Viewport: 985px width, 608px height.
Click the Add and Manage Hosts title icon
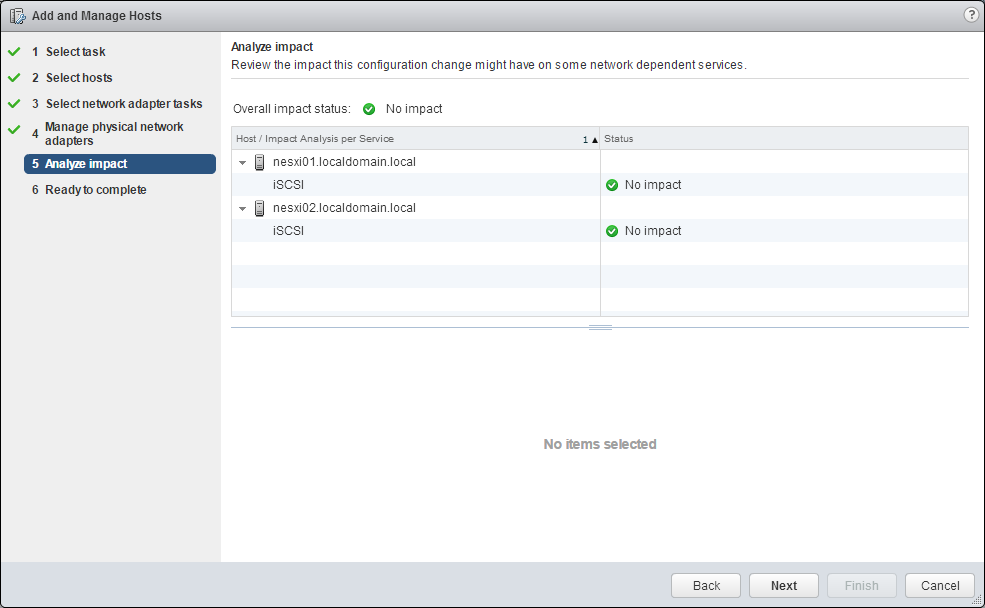[x=17, y=16]
